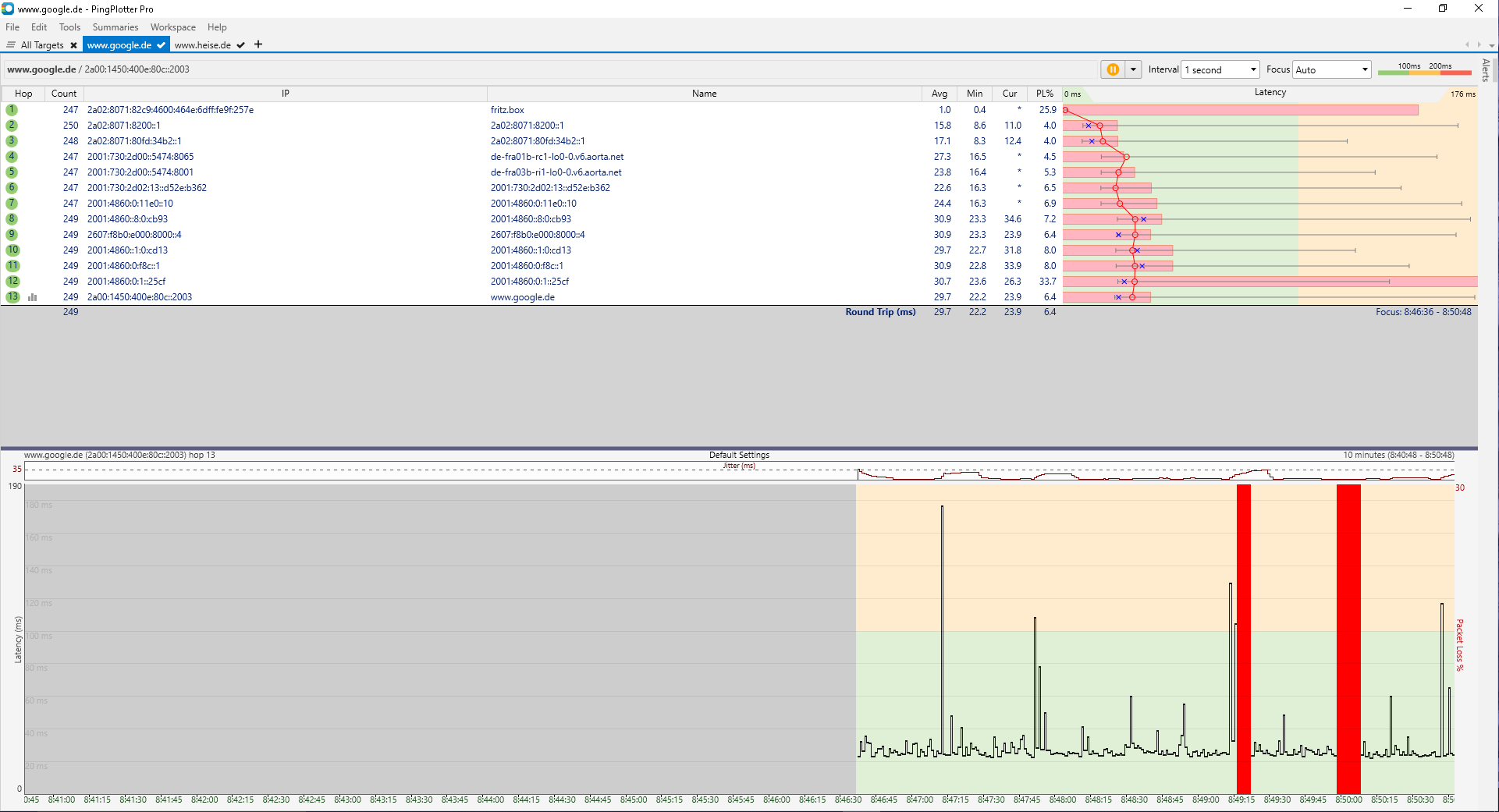
Task: Sort by the PL% column header
Action: tap(1045, 94)
